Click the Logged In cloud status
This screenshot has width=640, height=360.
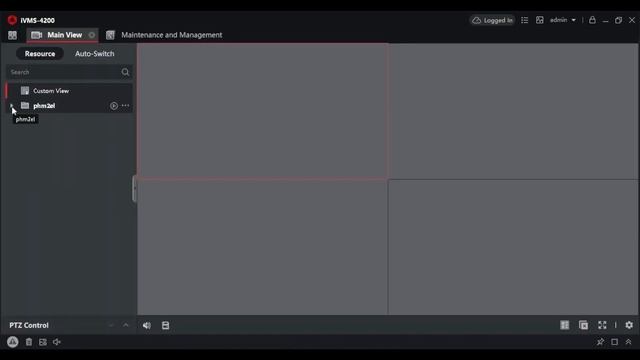(492, 20)
